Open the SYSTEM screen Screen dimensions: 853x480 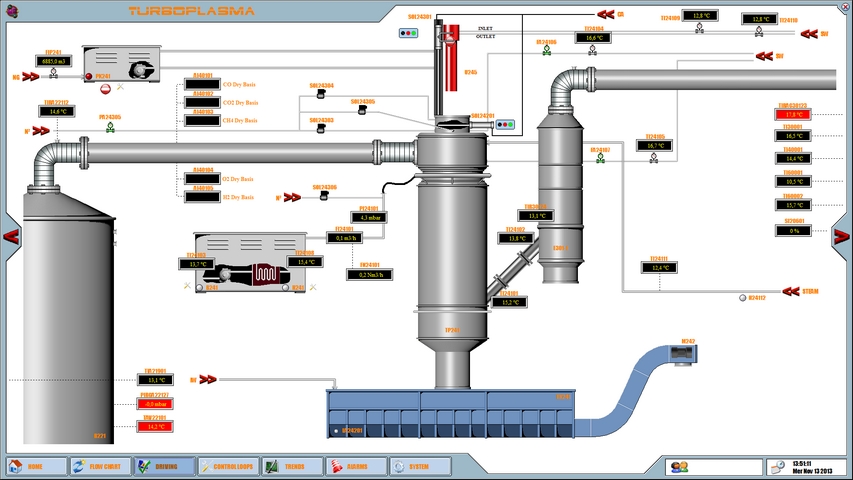pyautogui.click(x=420, y=466)
